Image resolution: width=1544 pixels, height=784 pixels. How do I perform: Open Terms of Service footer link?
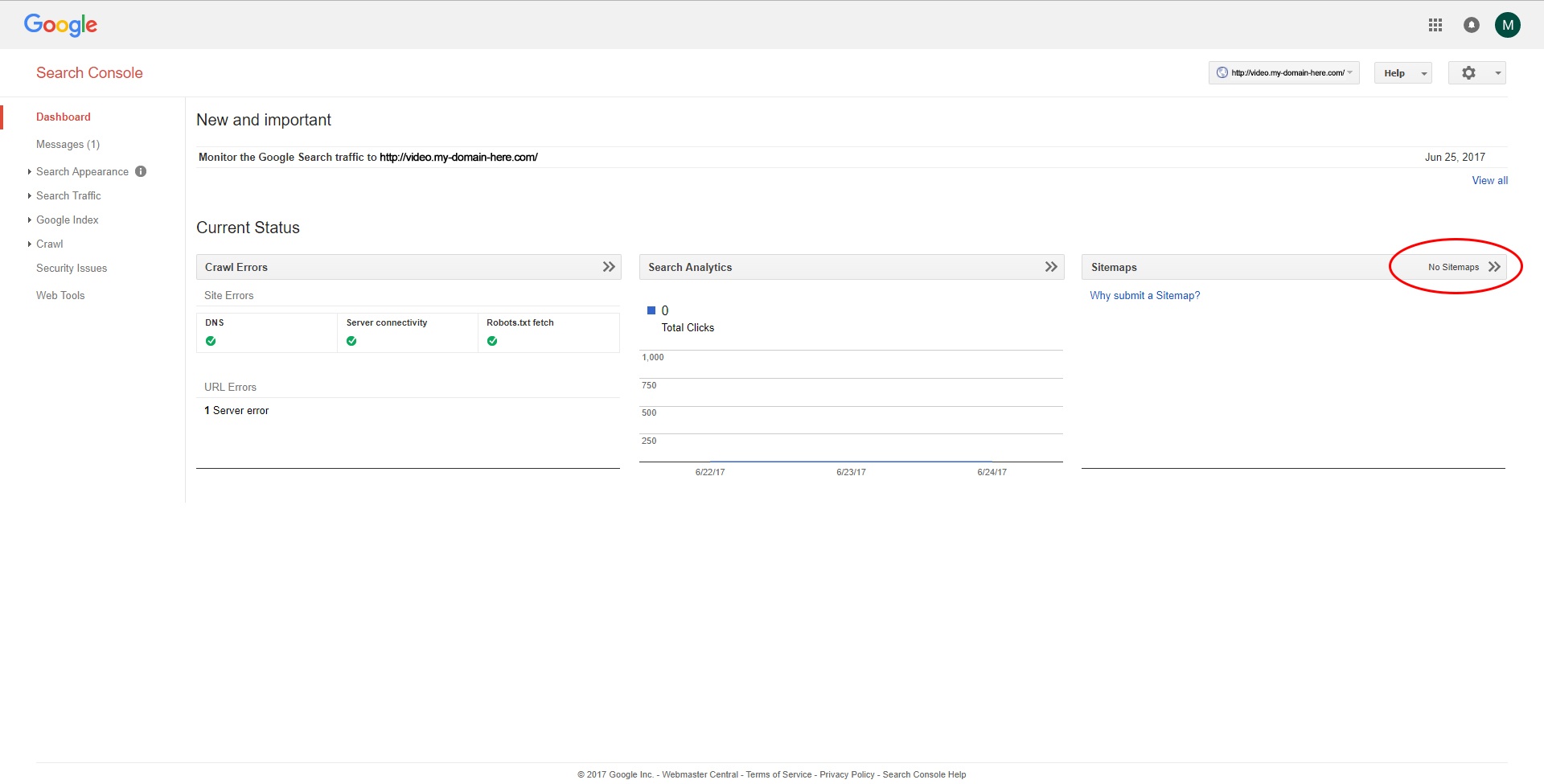point(778,774)
